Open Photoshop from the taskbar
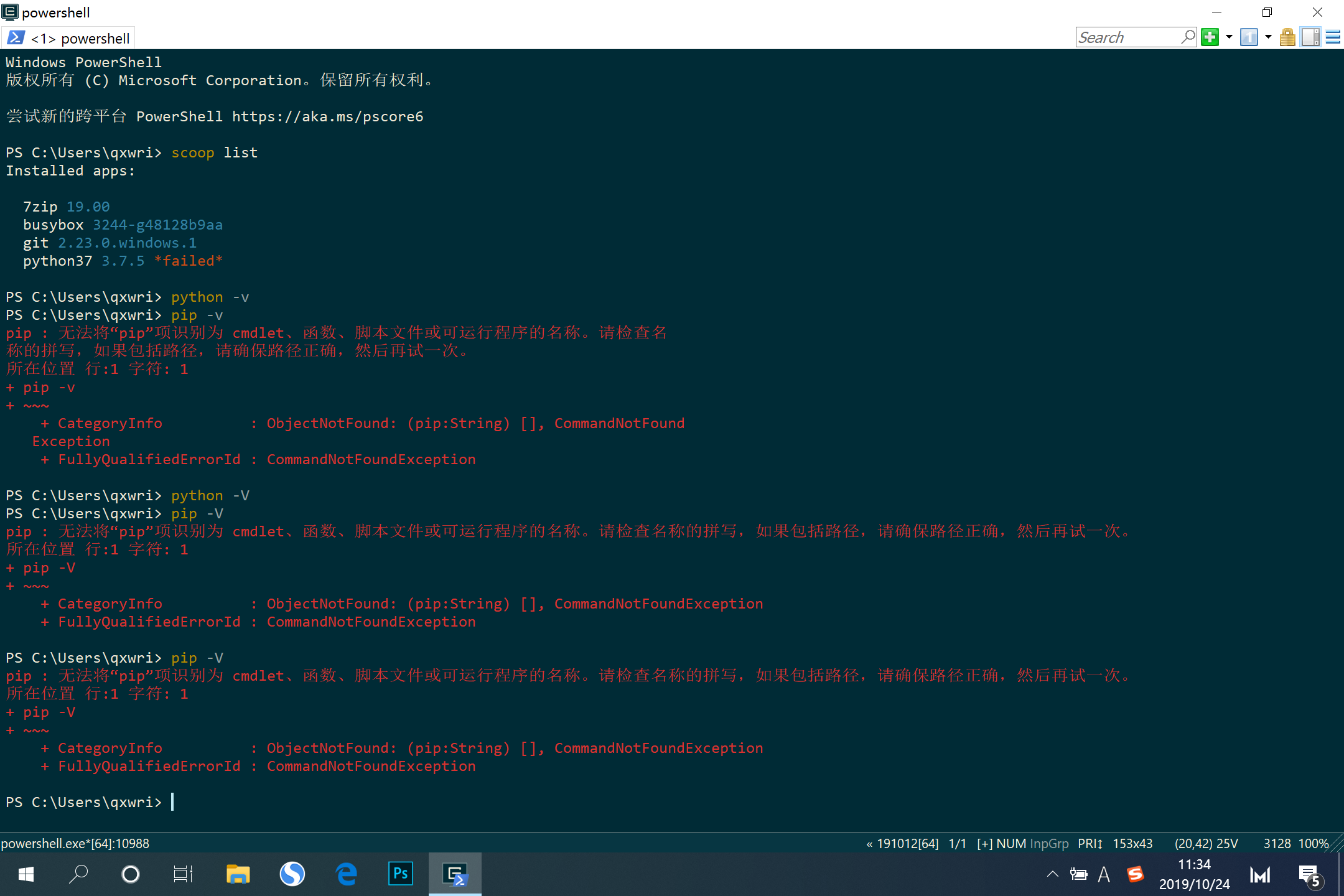 (x=400, y=874)
